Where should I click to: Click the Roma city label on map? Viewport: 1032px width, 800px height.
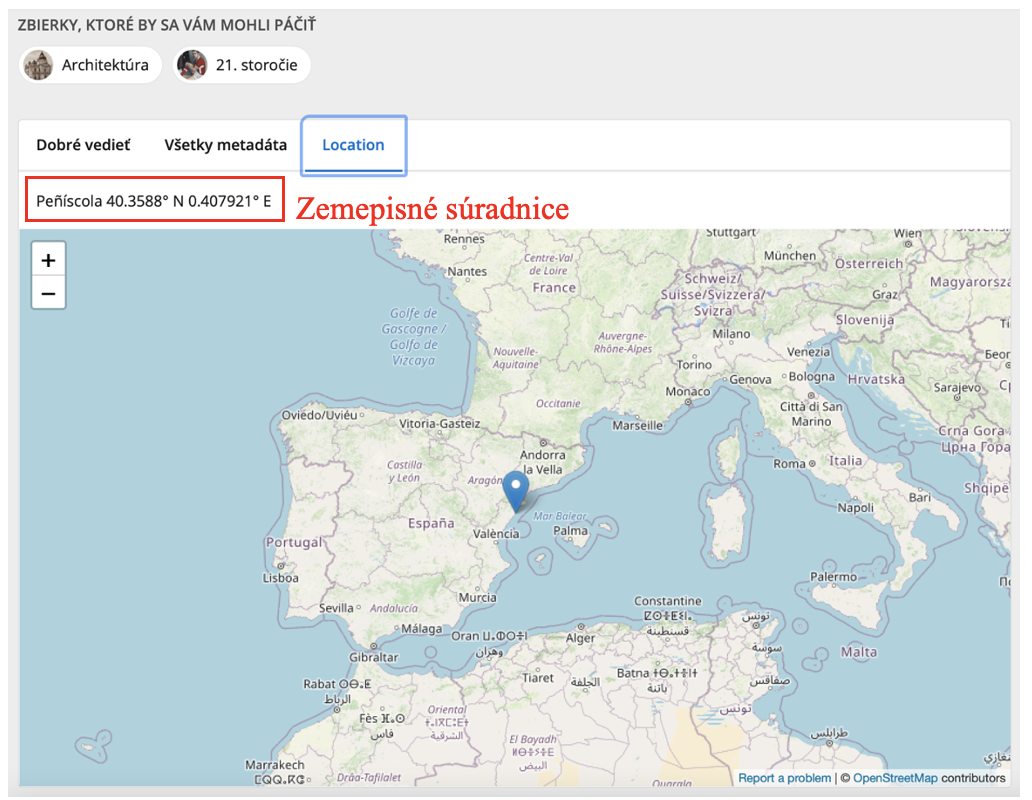789,464
